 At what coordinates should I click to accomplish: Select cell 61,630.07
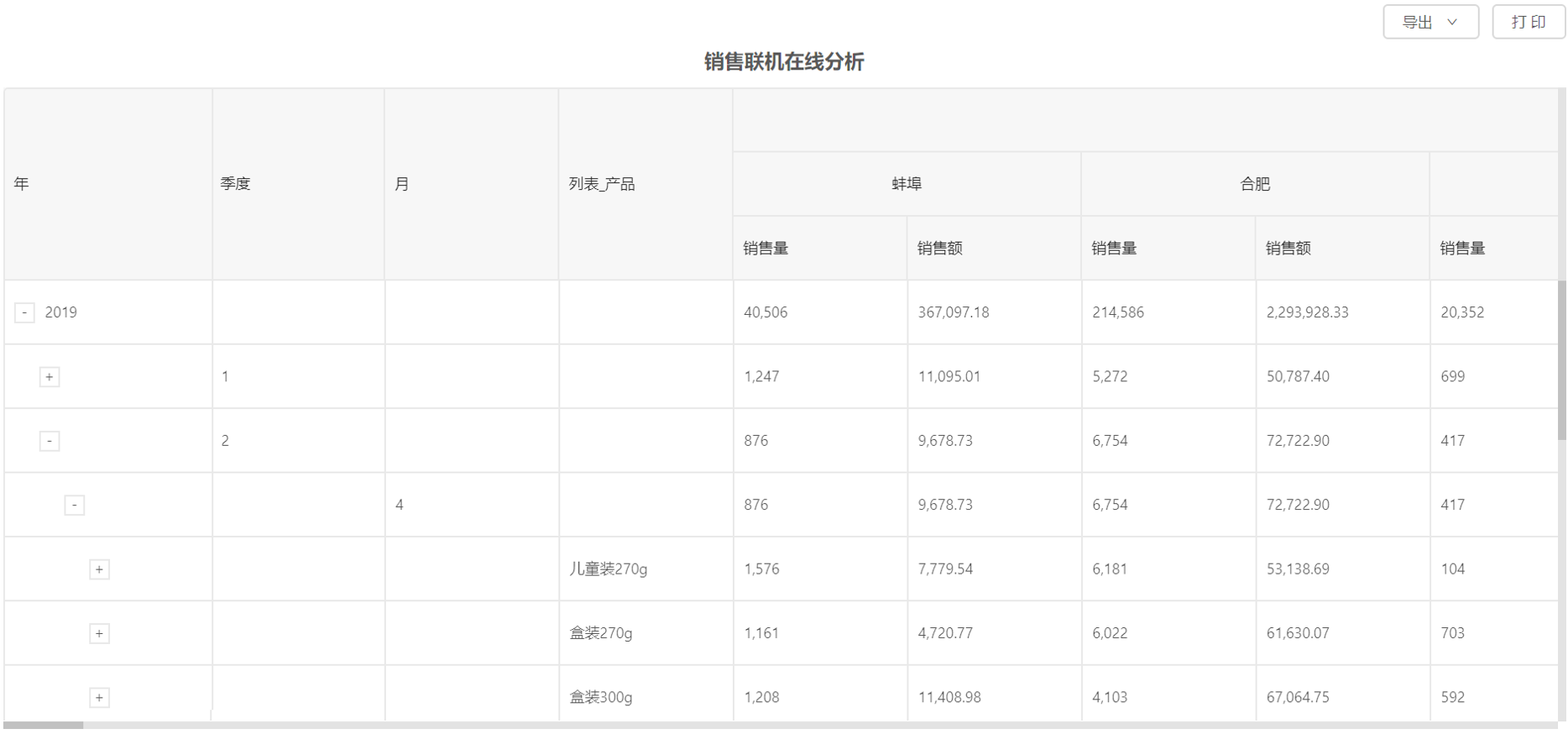(x=1342, y=633)
